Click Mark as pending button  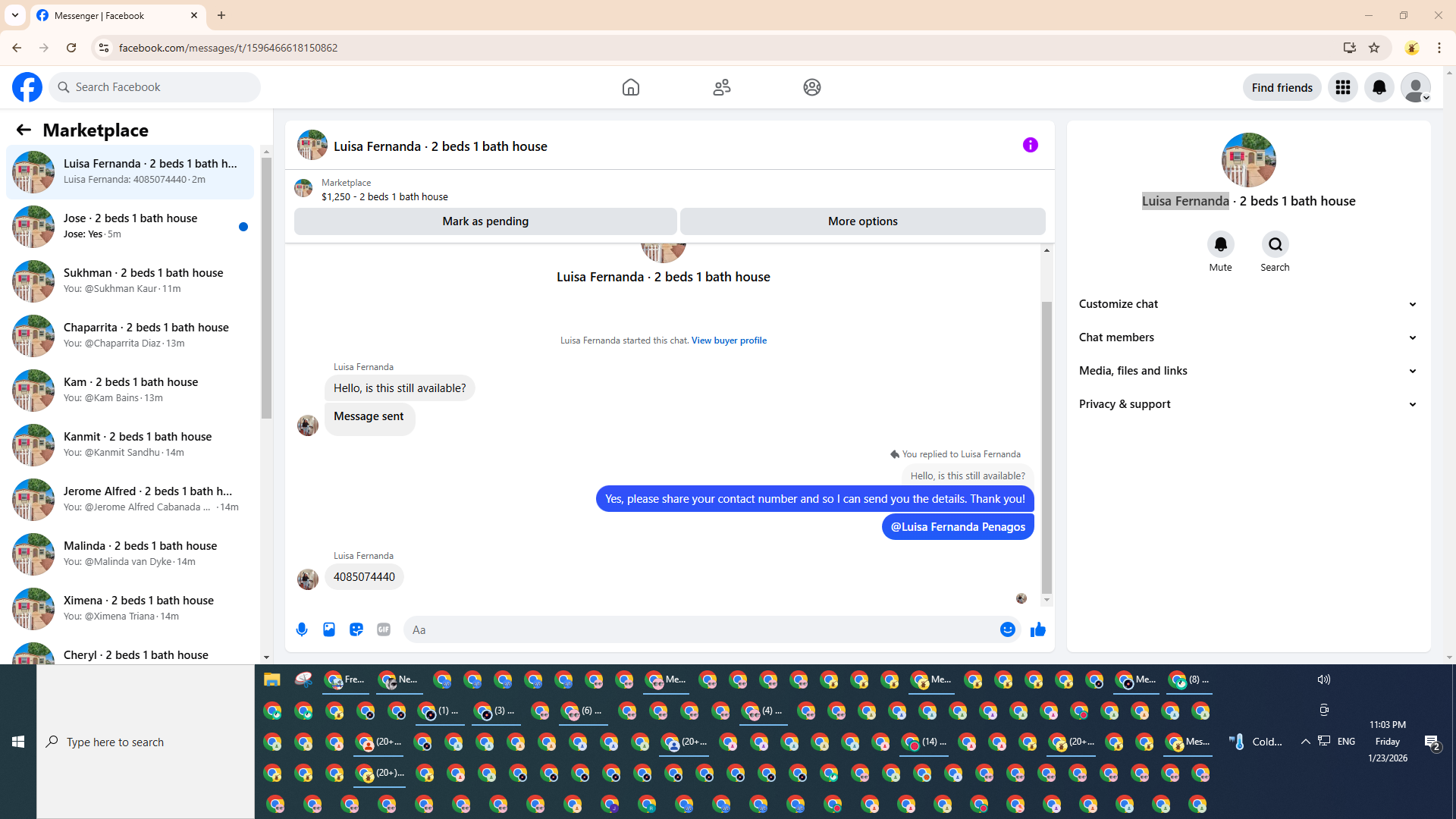pyautogui.click(x=485, y=221)
